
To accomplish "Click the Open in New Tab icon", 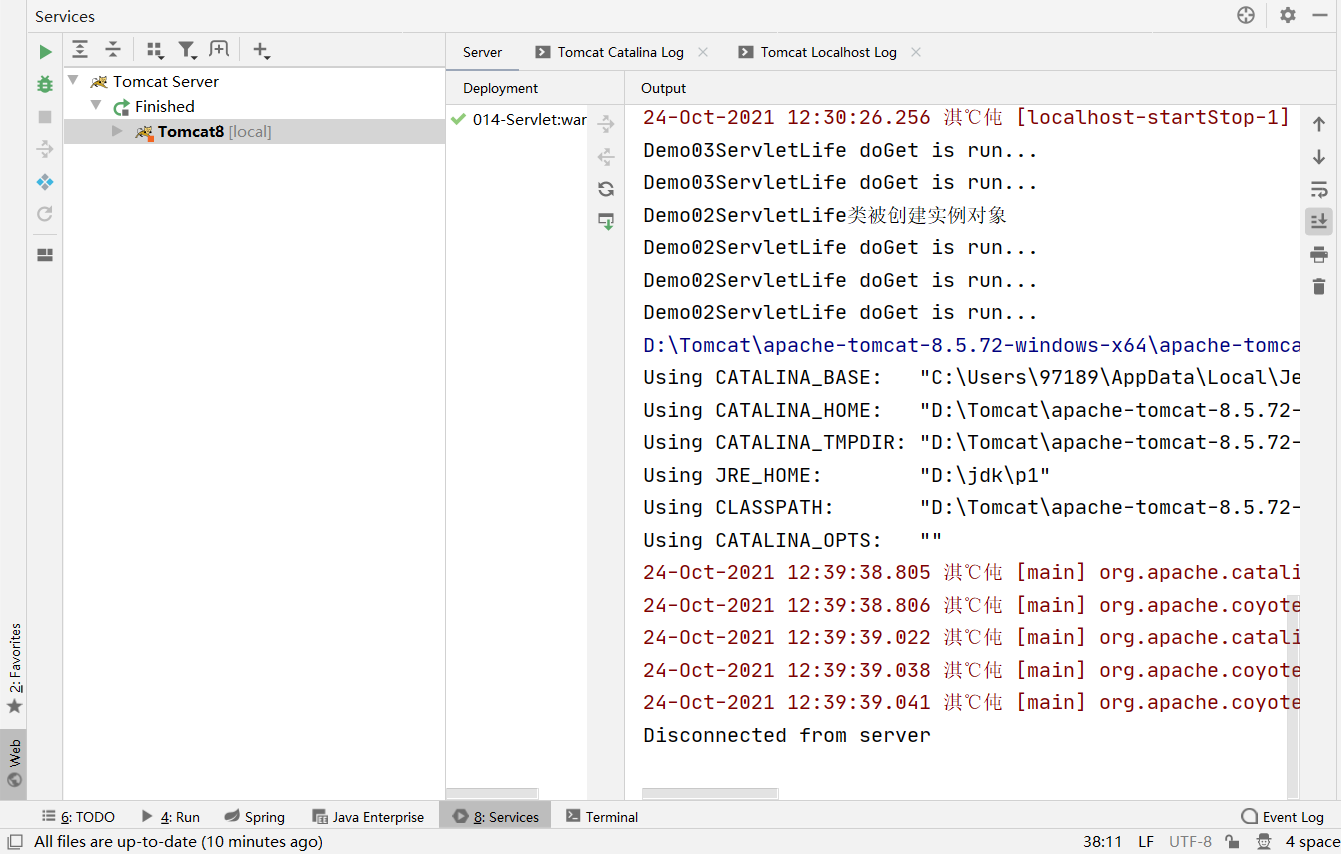I will 219,50.
